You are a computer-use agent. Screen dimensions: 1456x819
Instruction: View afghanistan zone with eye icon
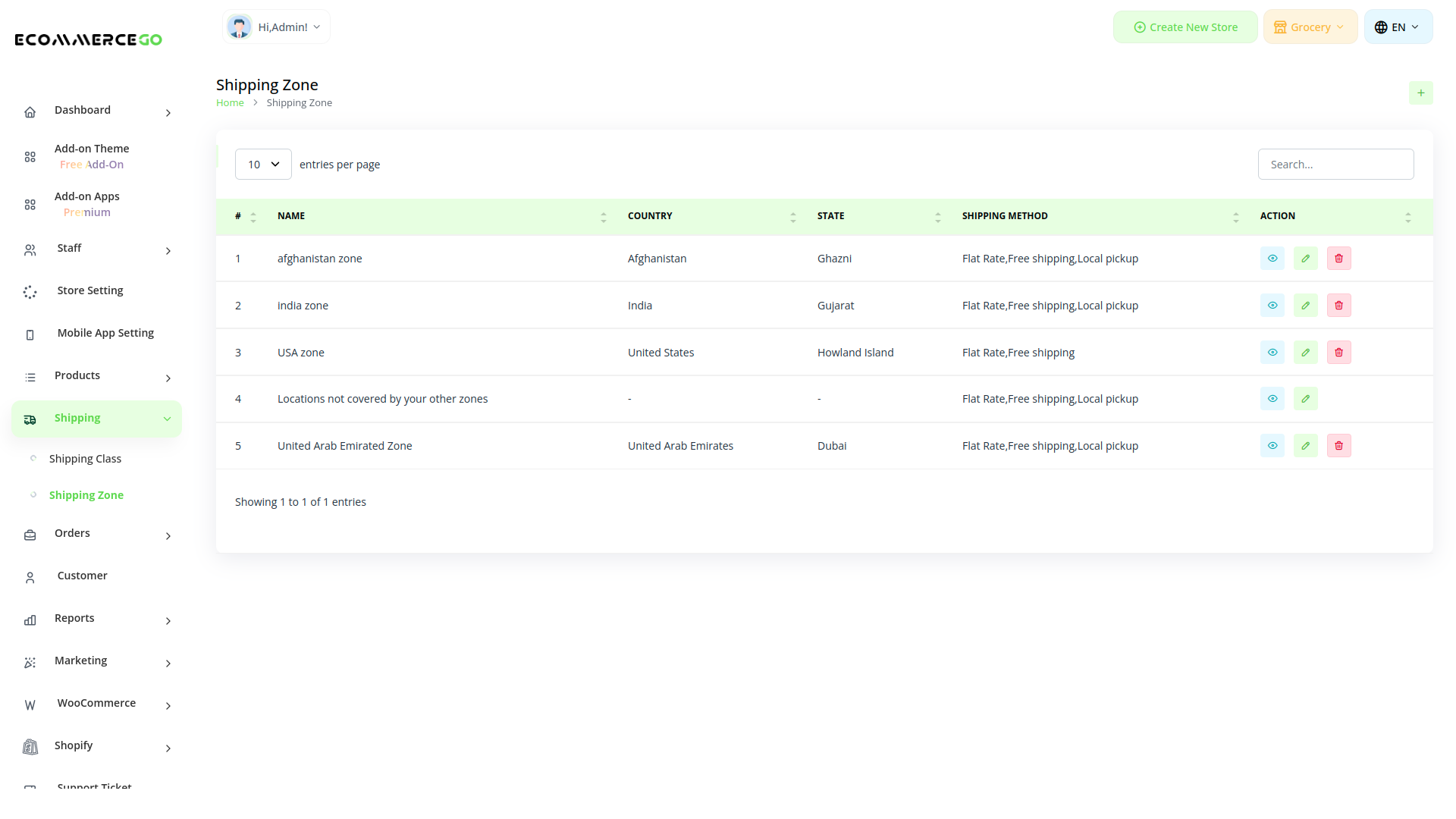point(1272,259)
